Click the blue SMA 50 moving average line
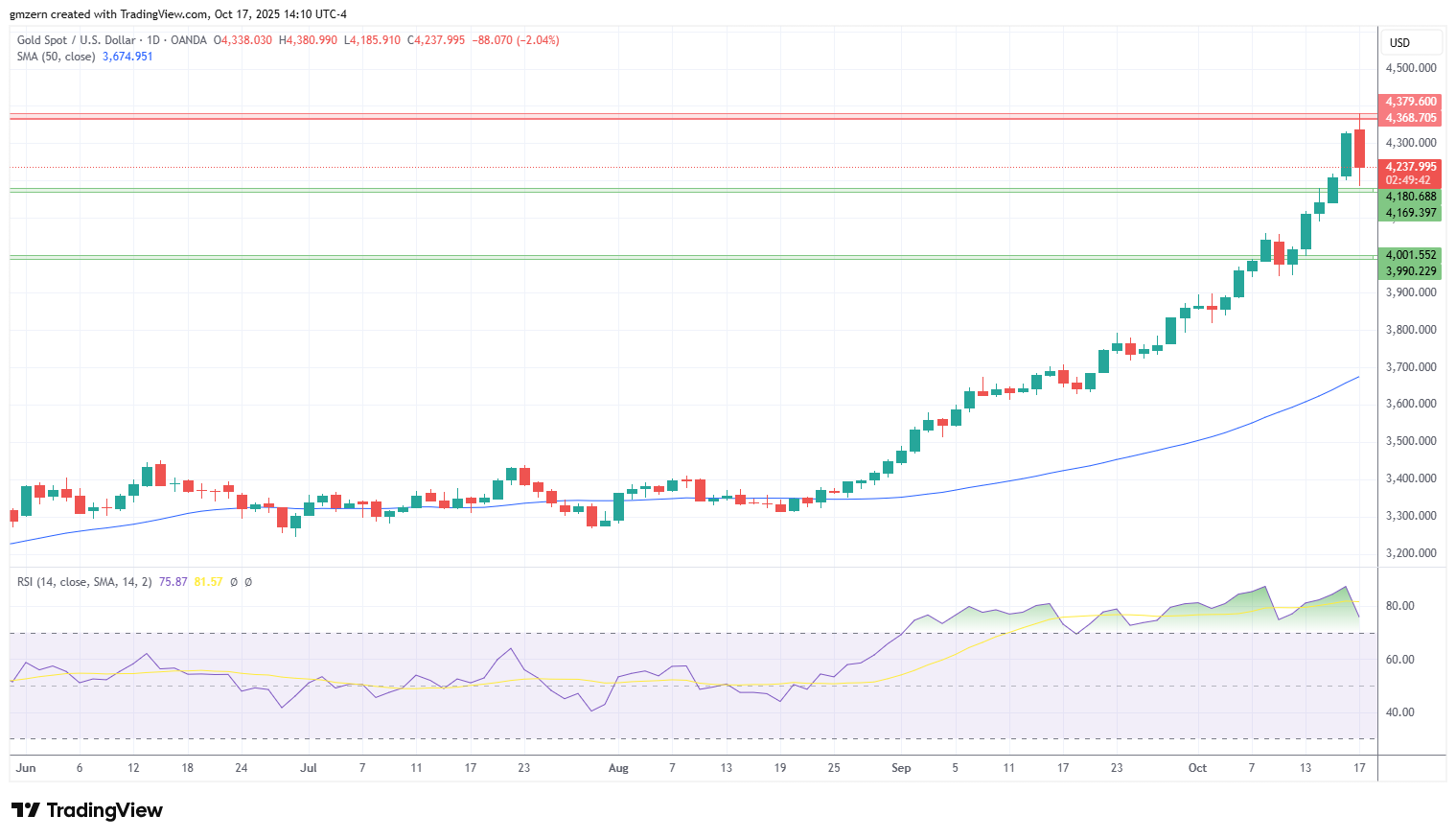 (1054, 471)
